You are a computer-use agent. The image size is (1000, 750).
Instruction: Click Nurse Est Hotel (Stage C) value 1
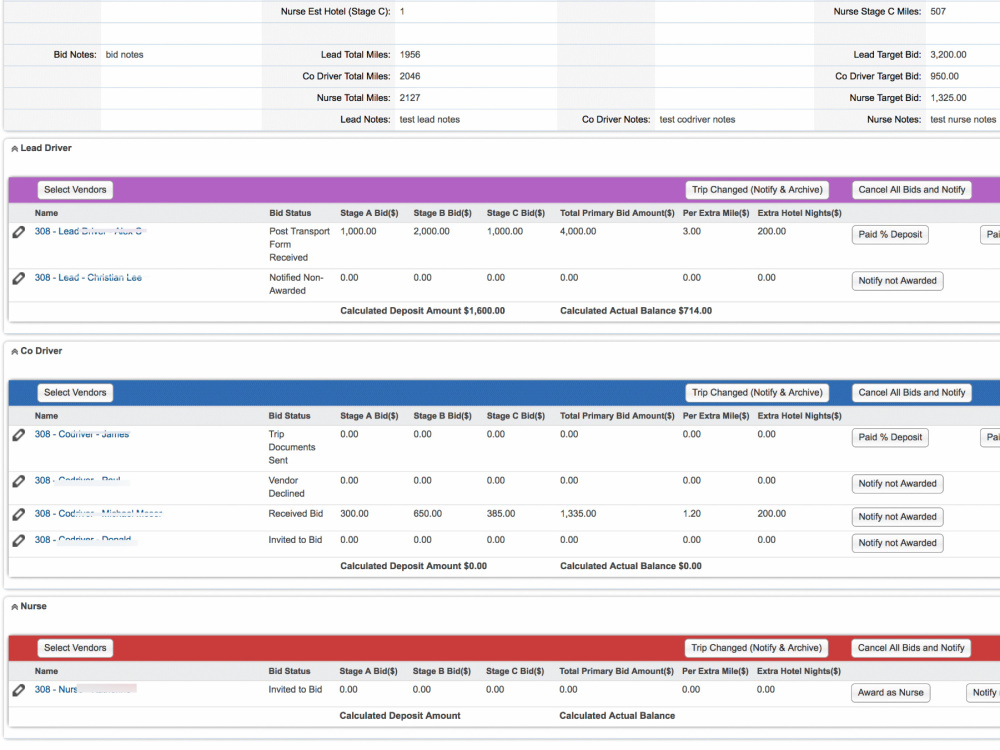[x=402, y=11]
